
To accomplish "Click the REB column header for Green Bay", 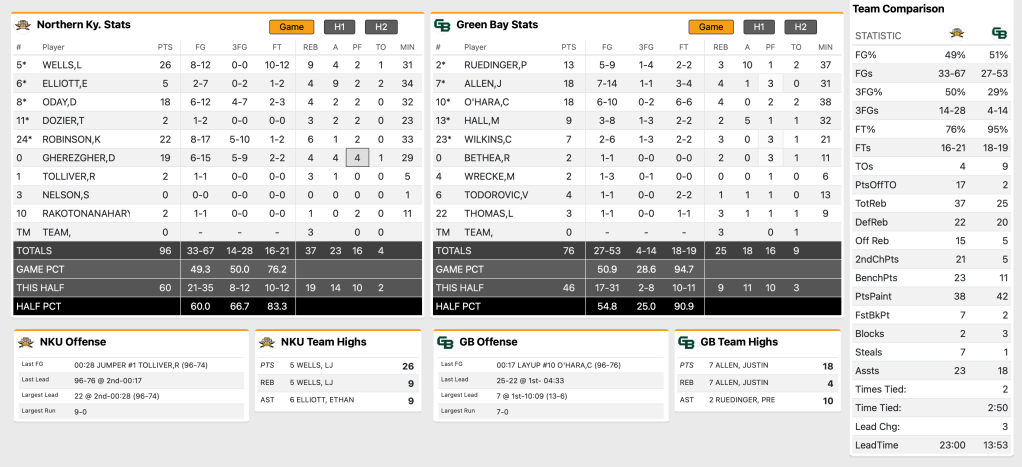I will [720, 47].
